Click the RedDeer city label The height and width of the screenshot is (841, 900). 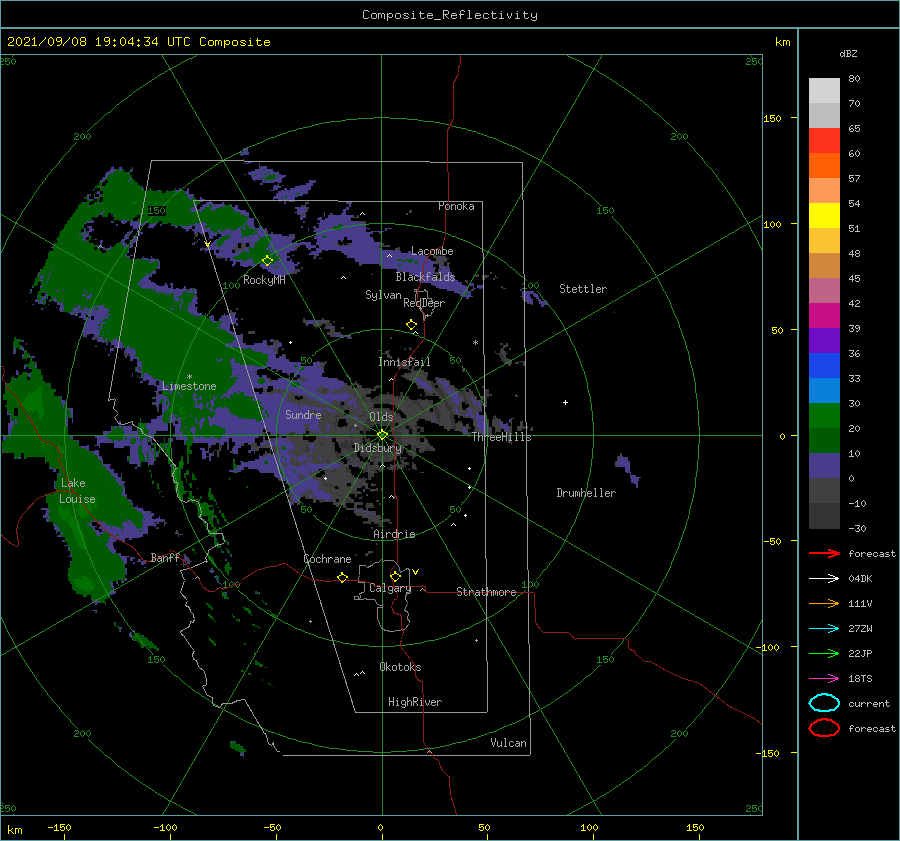tap(424, 303)
